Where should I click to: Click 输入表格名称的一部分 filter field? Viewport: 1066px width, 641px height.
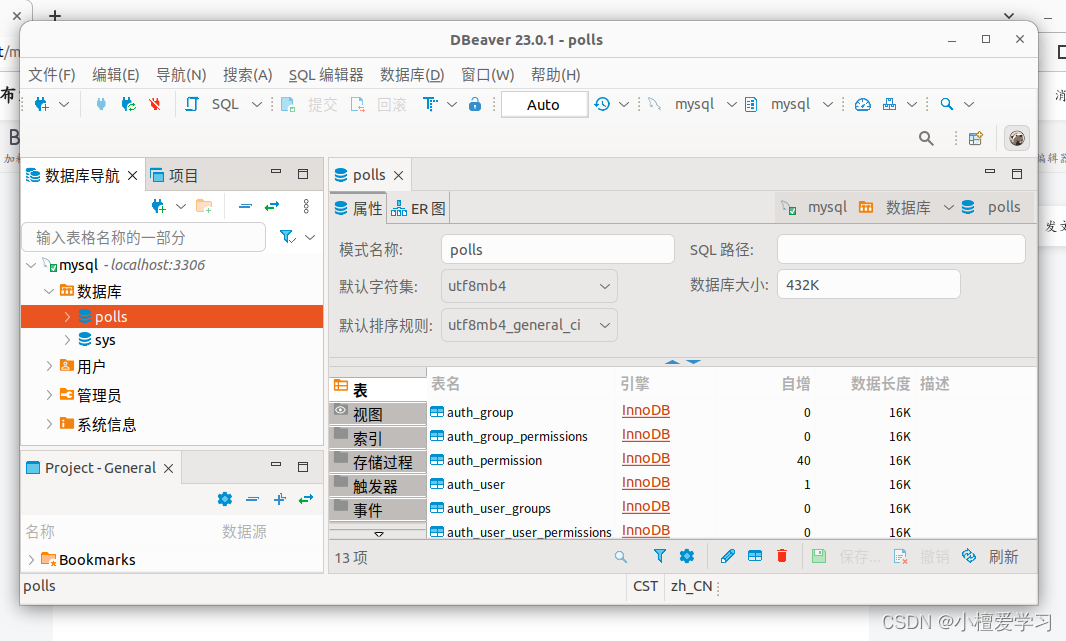[x=143, y=237]
